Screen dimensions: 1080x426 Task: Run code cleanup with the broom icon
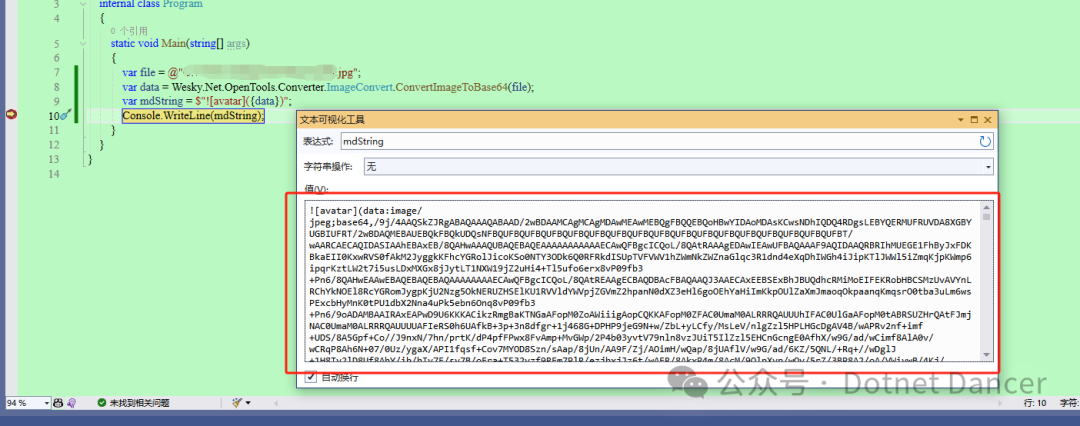tap(237, 403)
